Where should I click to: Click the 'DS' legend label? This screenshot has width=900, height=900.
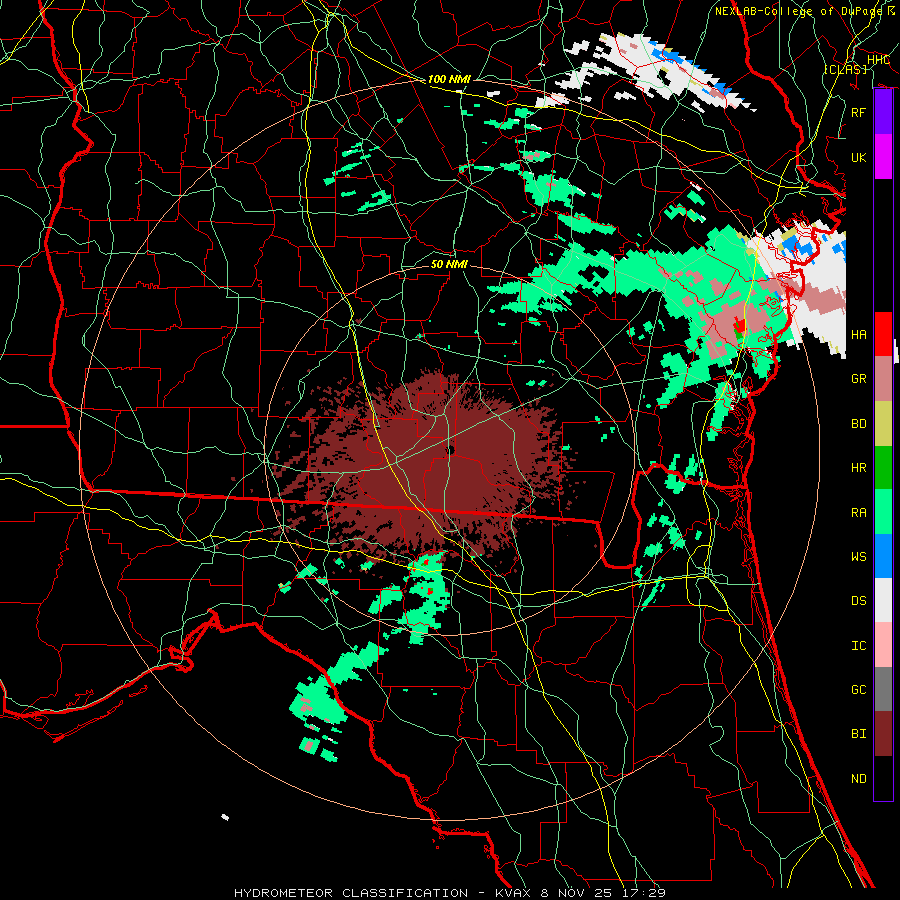858,601
